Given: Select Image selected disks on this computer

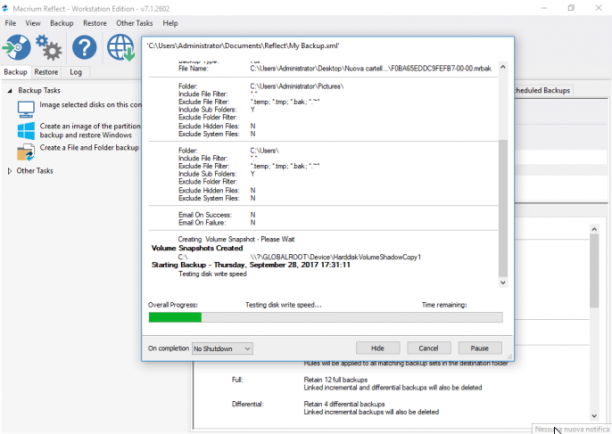Looking at the screenshot, I should coord(90,105).
